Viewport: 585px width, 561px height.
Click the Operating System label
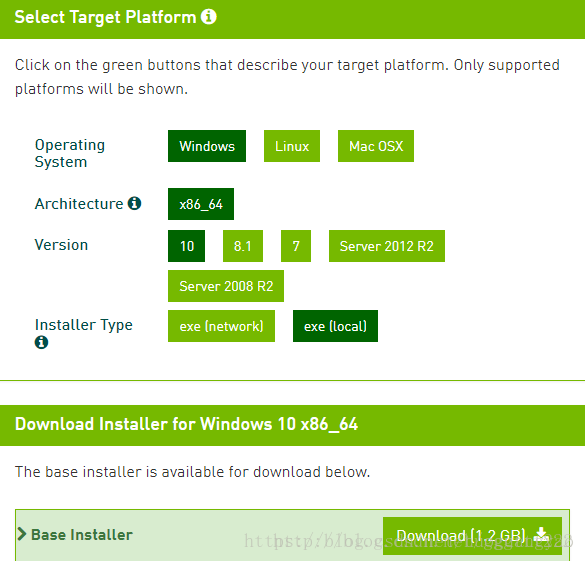[x=70, y=153]
